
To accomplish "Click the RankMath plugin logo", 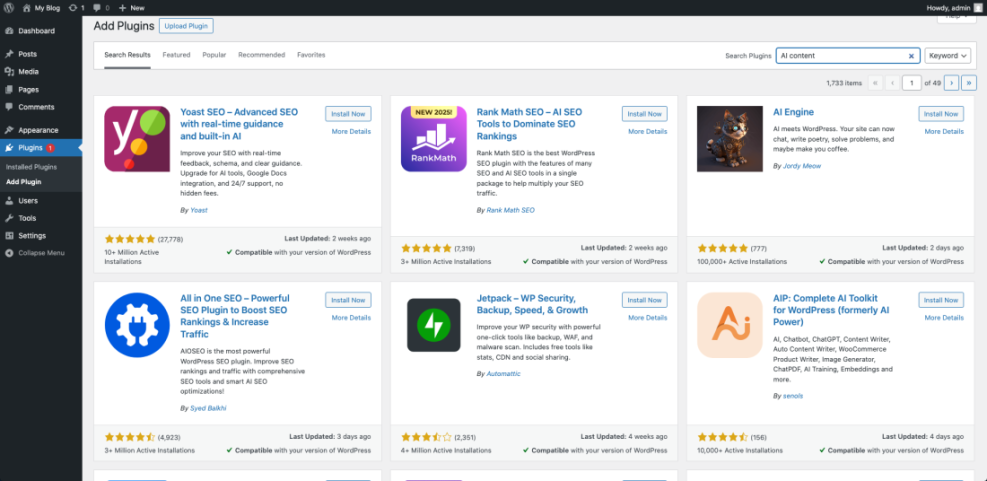I will click(434, 139).
